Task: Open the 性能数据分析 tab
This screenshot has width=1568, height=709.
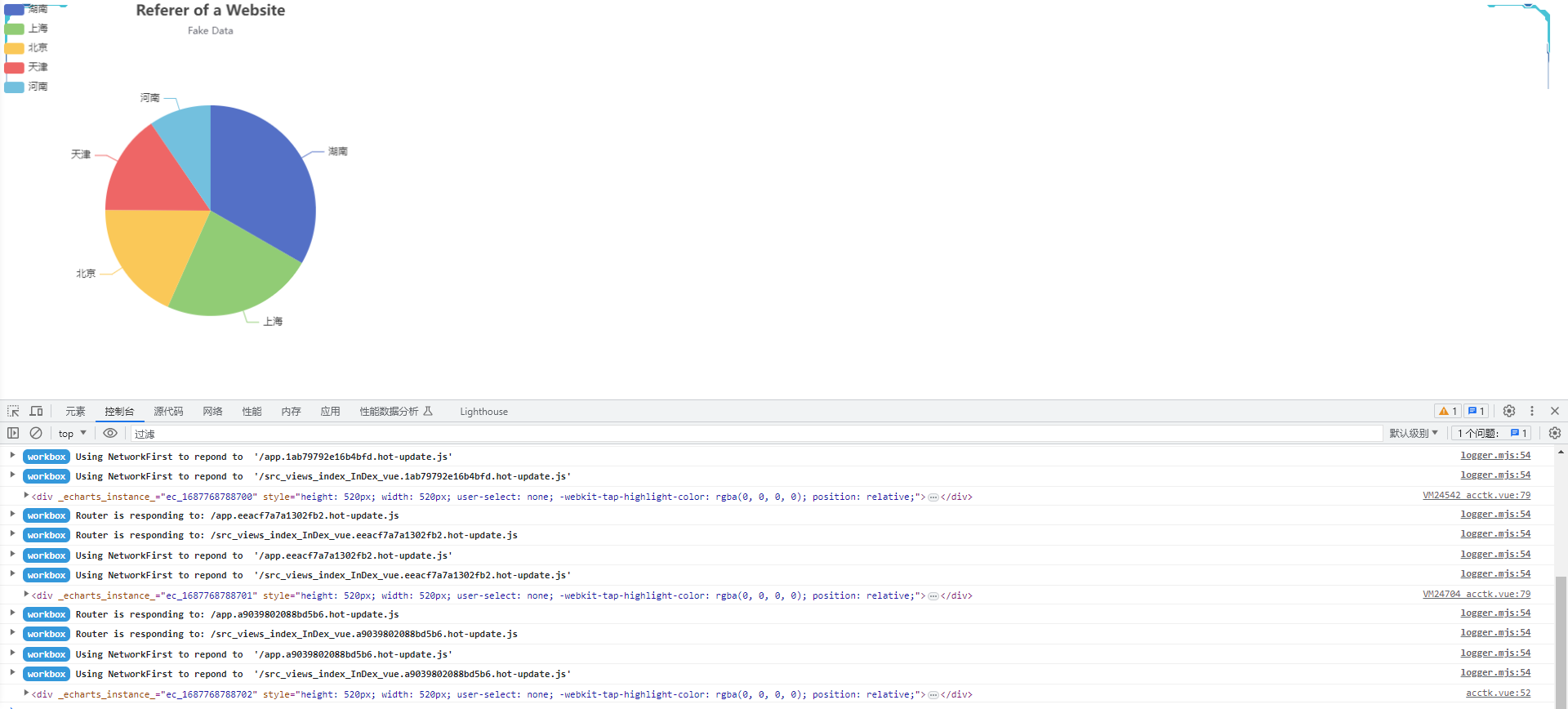Action: [396, 411]
